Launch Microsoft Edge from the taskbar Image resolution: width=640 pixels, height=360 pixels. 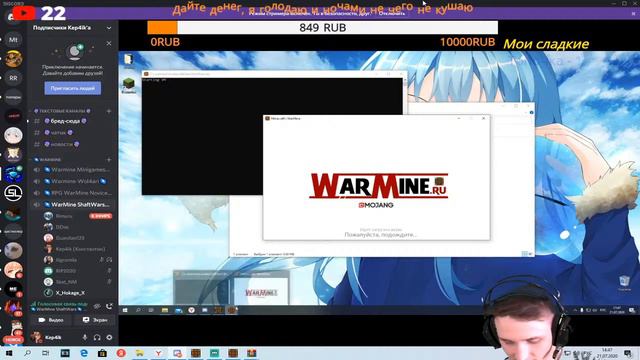(84, 353)
